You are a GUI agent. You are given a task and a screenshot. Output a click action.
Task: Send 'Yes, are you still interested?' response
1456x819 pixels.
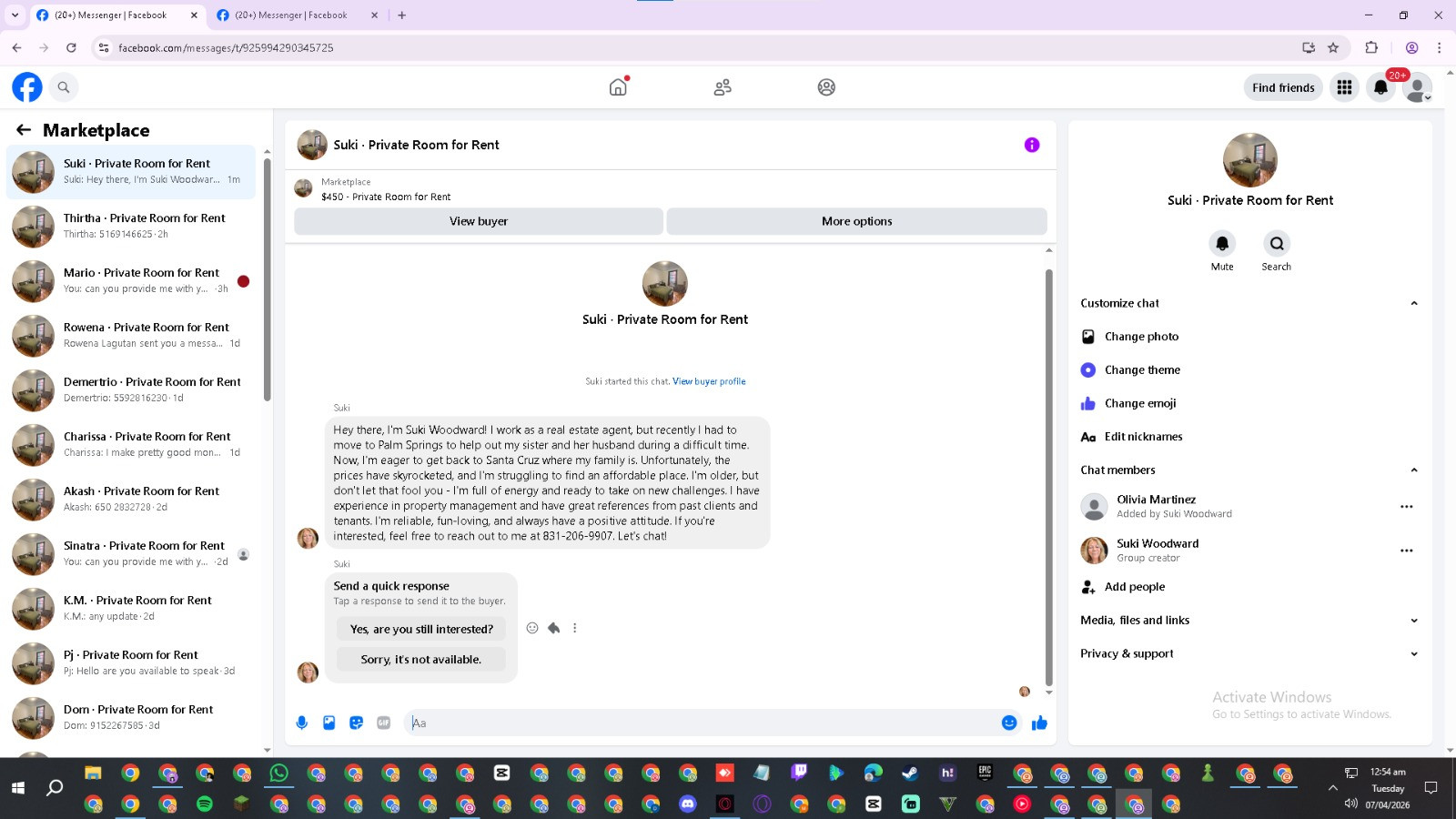tap(421, 629)
